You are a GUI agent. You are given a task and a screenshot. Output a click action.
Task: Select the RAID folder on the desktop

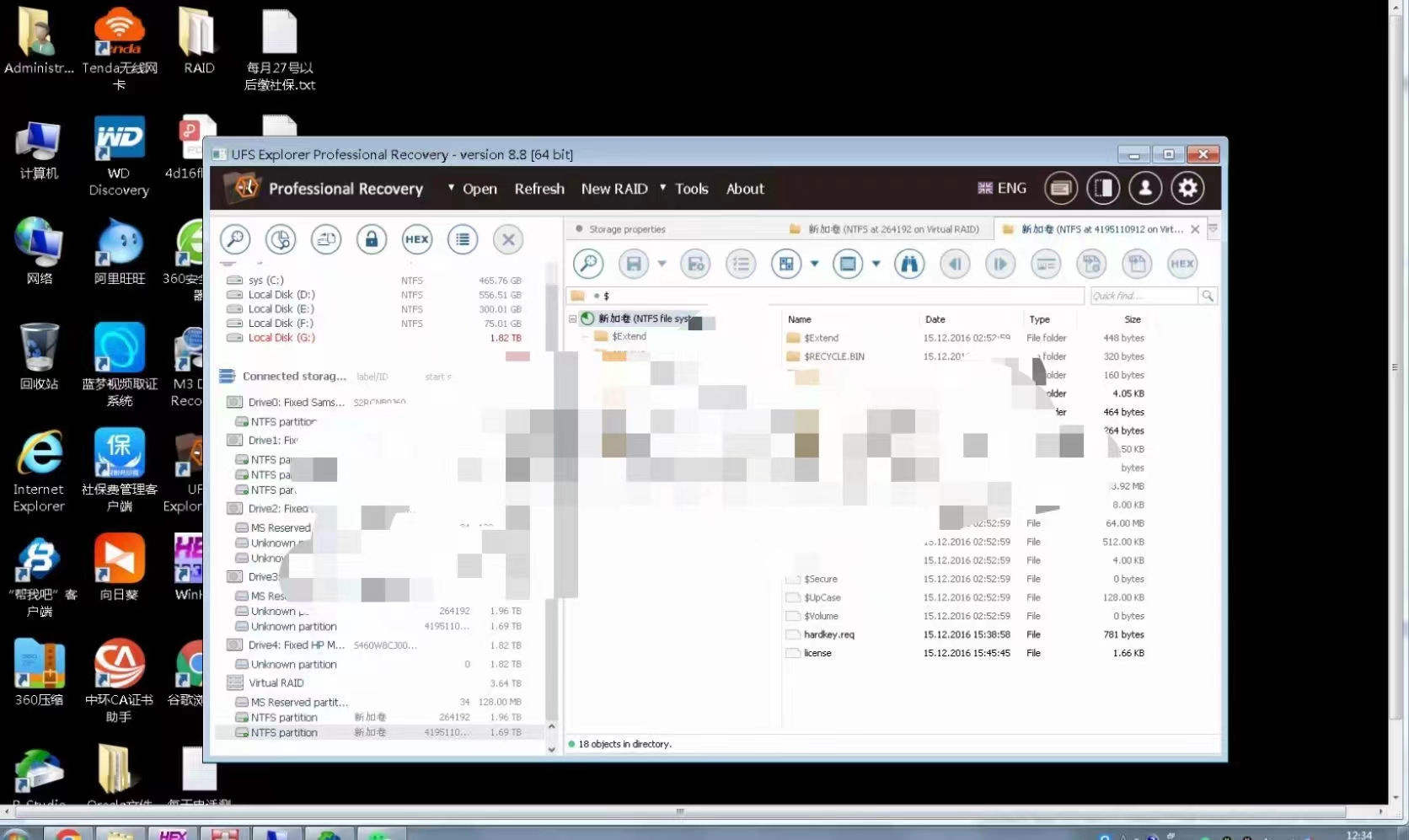(199, 42)
